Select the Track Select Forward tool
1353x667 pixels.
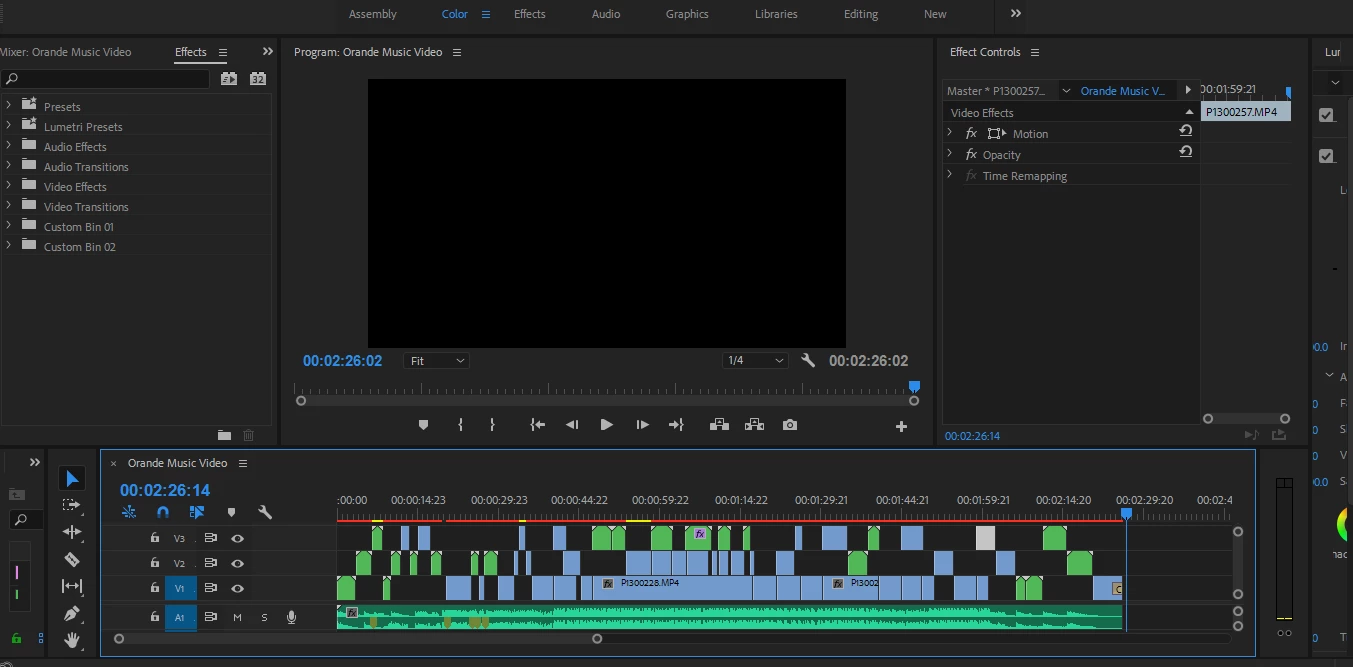click(x=71, y=505)
